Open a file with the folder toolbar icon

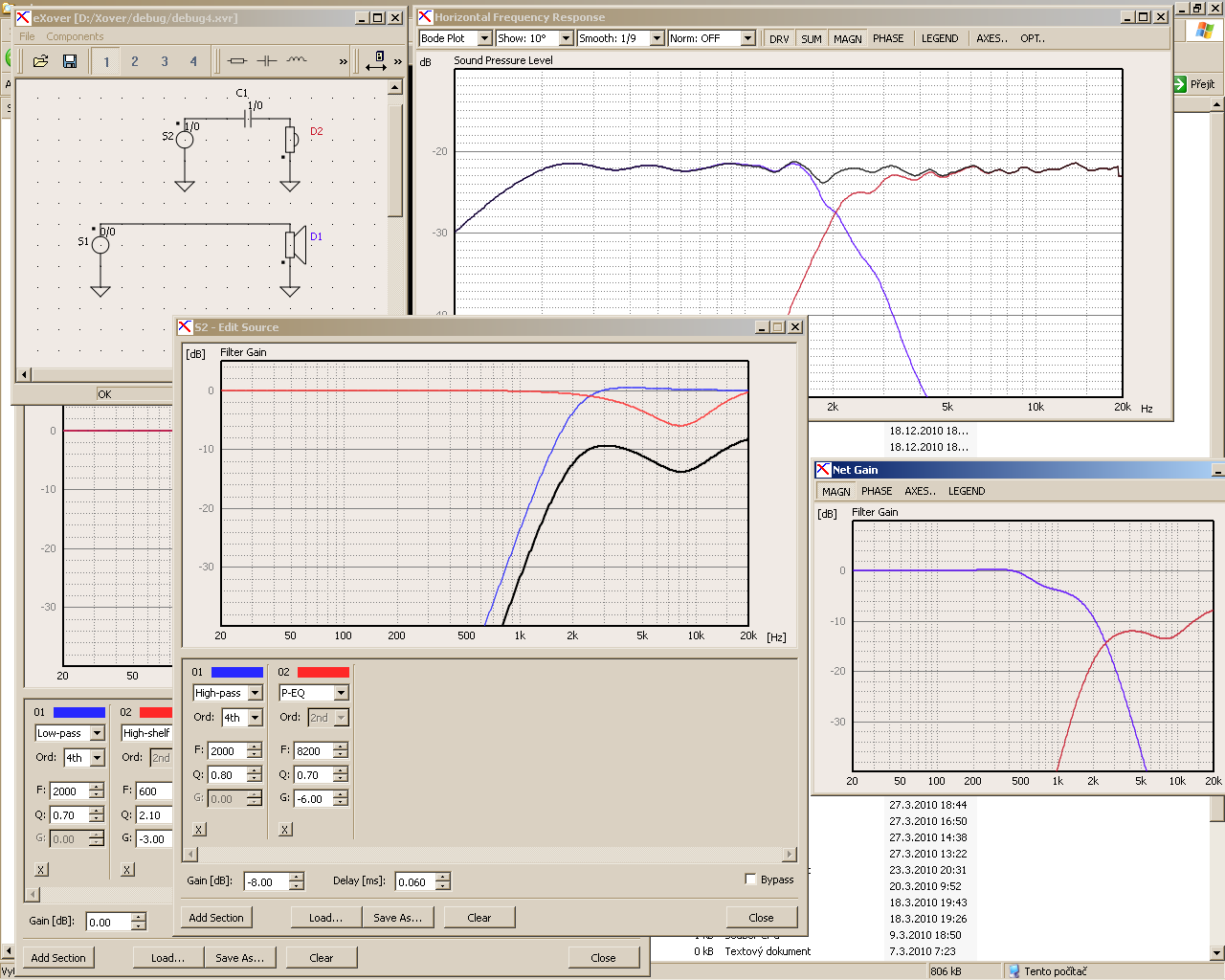tap(40, 61)
